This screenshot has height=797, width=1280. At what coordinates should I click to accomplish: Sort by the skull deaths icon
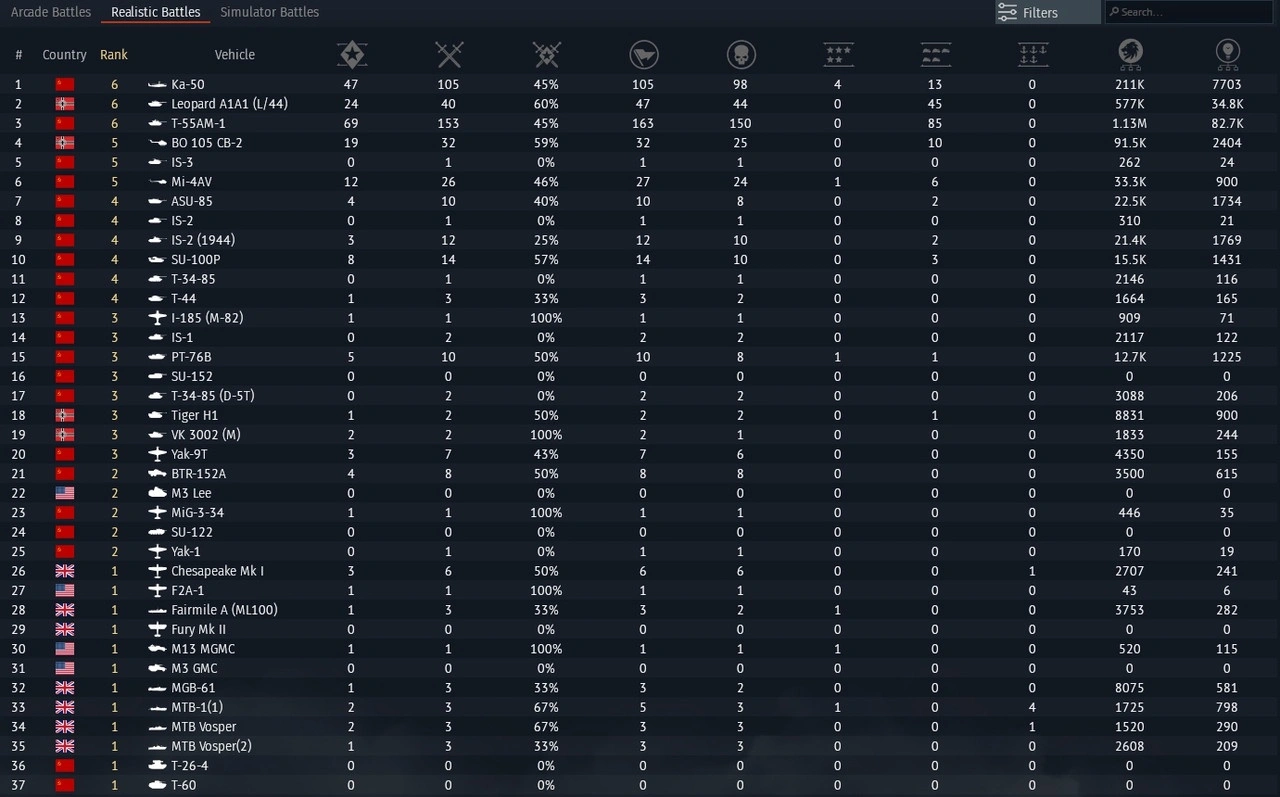pos(740,54)
